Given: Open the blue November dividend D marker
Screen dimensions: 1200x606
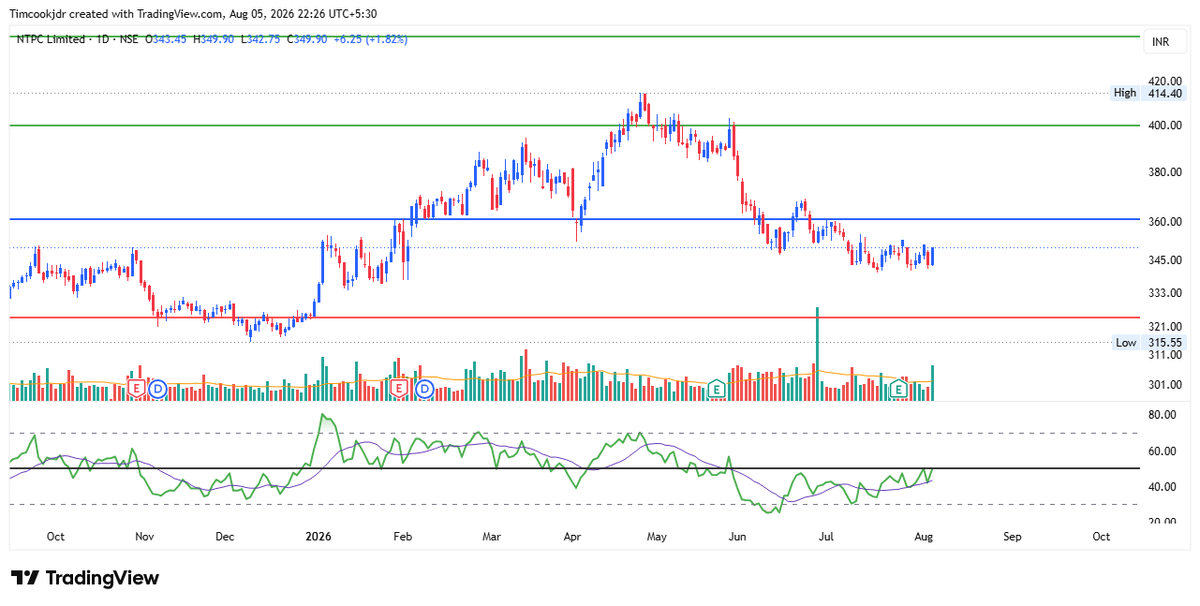Looking at the screenshot, I should tap(158, 387).
